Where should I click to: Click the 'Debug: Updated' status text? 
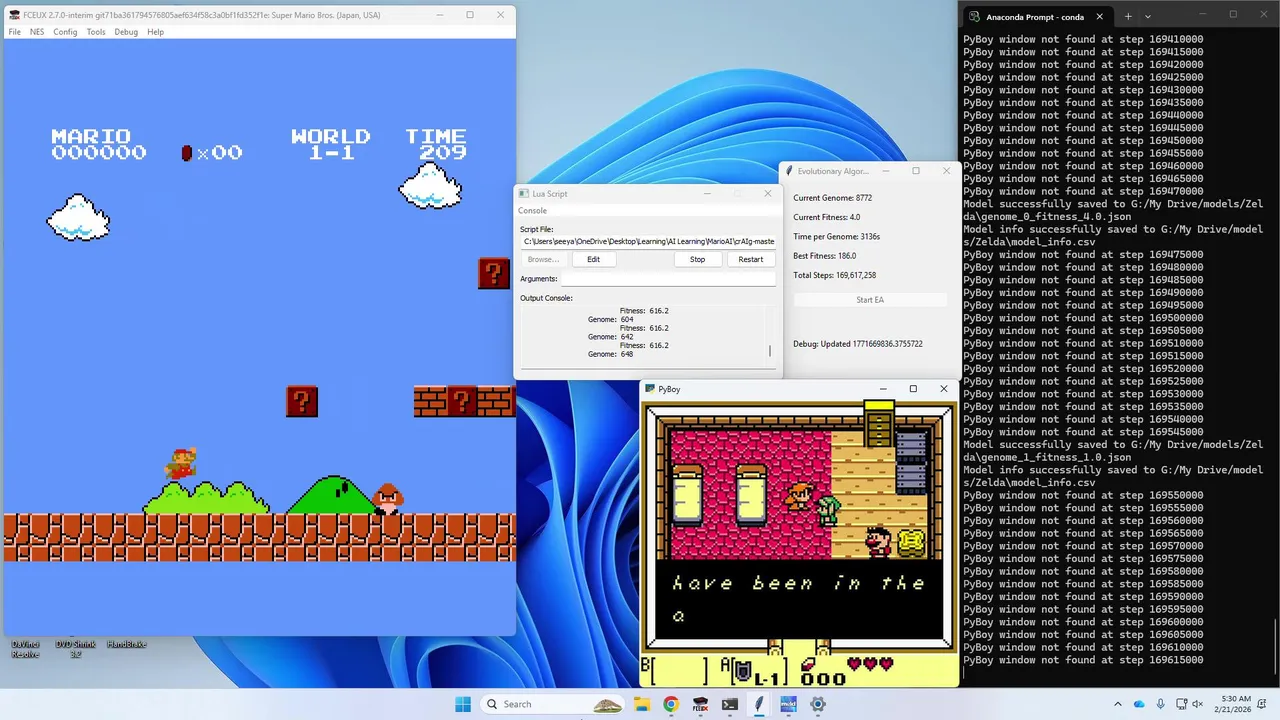coord(857,344)
